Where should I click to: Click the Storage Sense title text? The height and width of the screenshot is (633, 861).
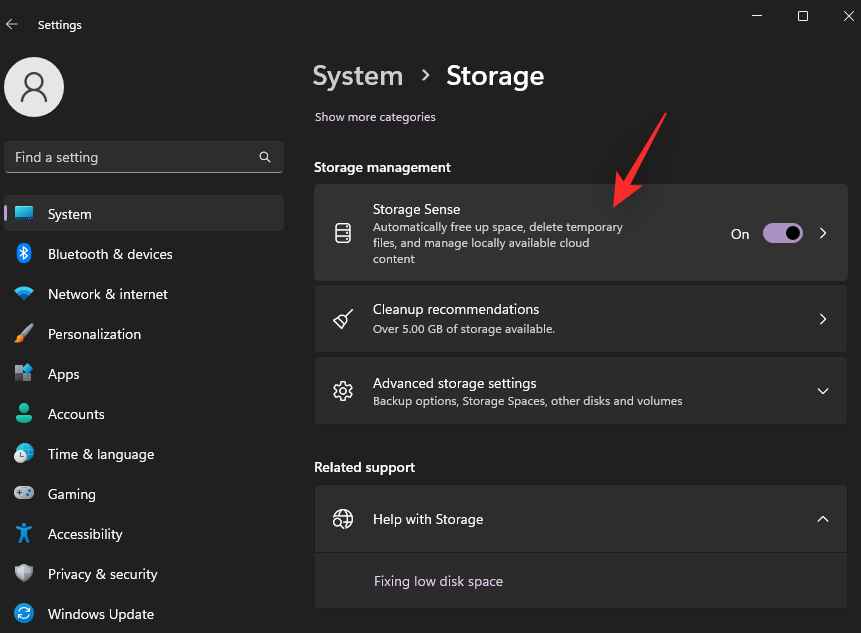(416, 209)
